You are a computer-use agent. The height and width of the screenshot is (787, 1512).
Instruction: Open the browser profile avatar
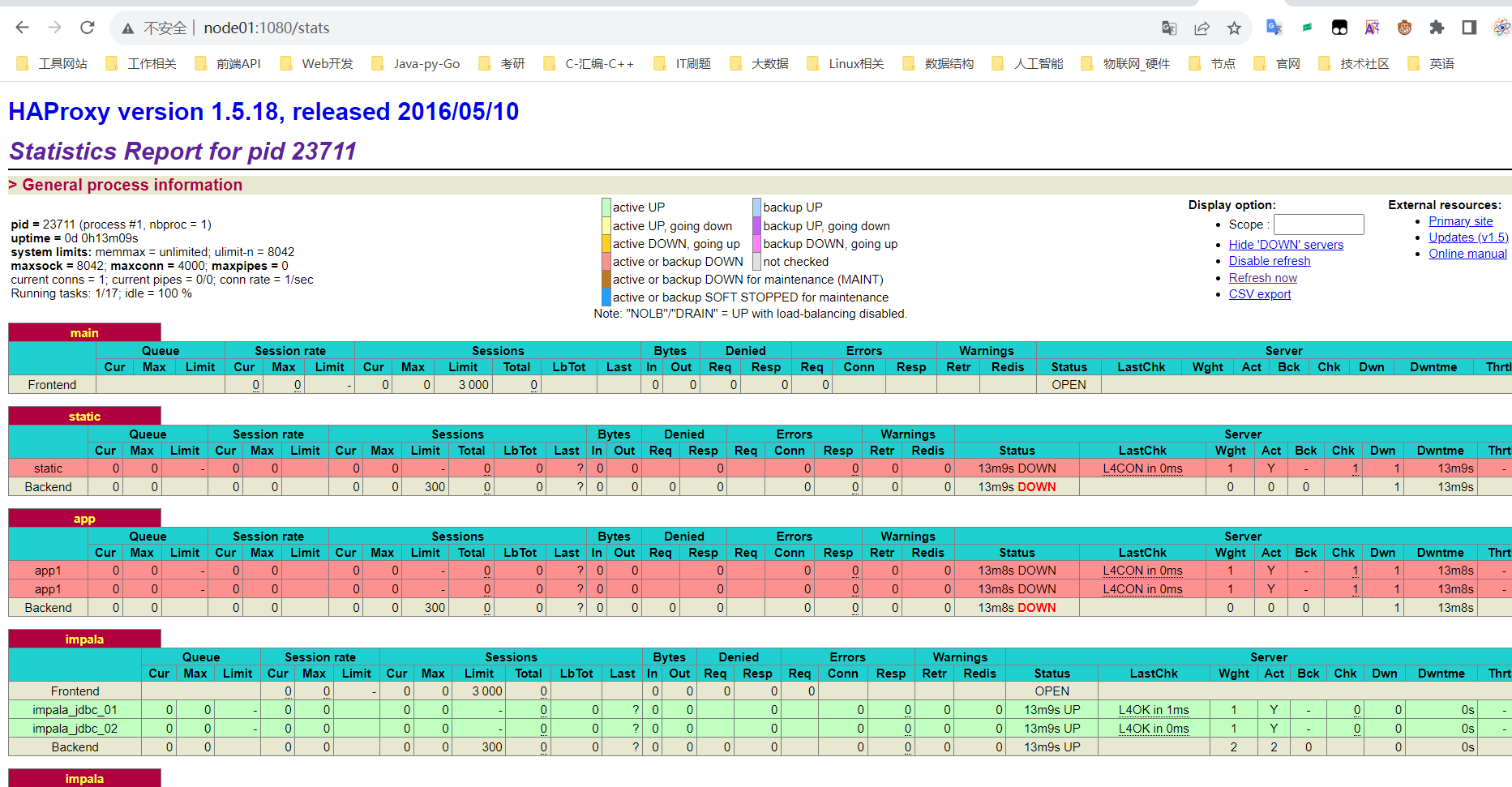point(1501,28)
